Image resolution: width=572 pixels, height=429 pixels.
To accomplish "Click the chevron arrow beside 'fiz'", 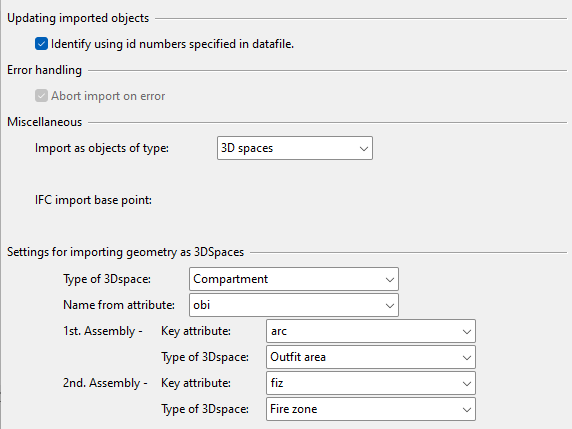I will 467,384.
